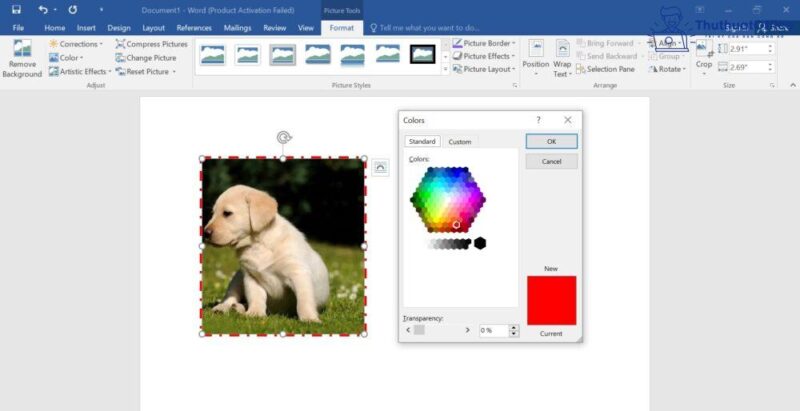800x411 pixels.
Task: Switch to the Mailings tab
Action: pyautogui.click(x=237, y=28)
